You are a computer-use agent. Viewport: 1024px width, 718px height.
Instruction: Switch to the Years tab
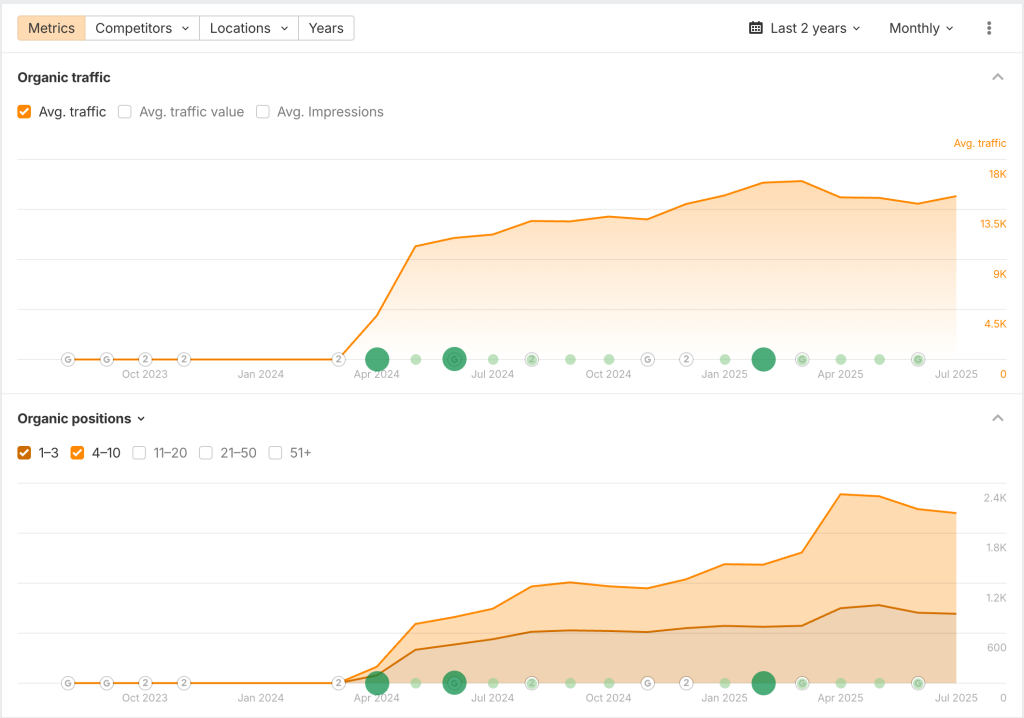(326, 28)
